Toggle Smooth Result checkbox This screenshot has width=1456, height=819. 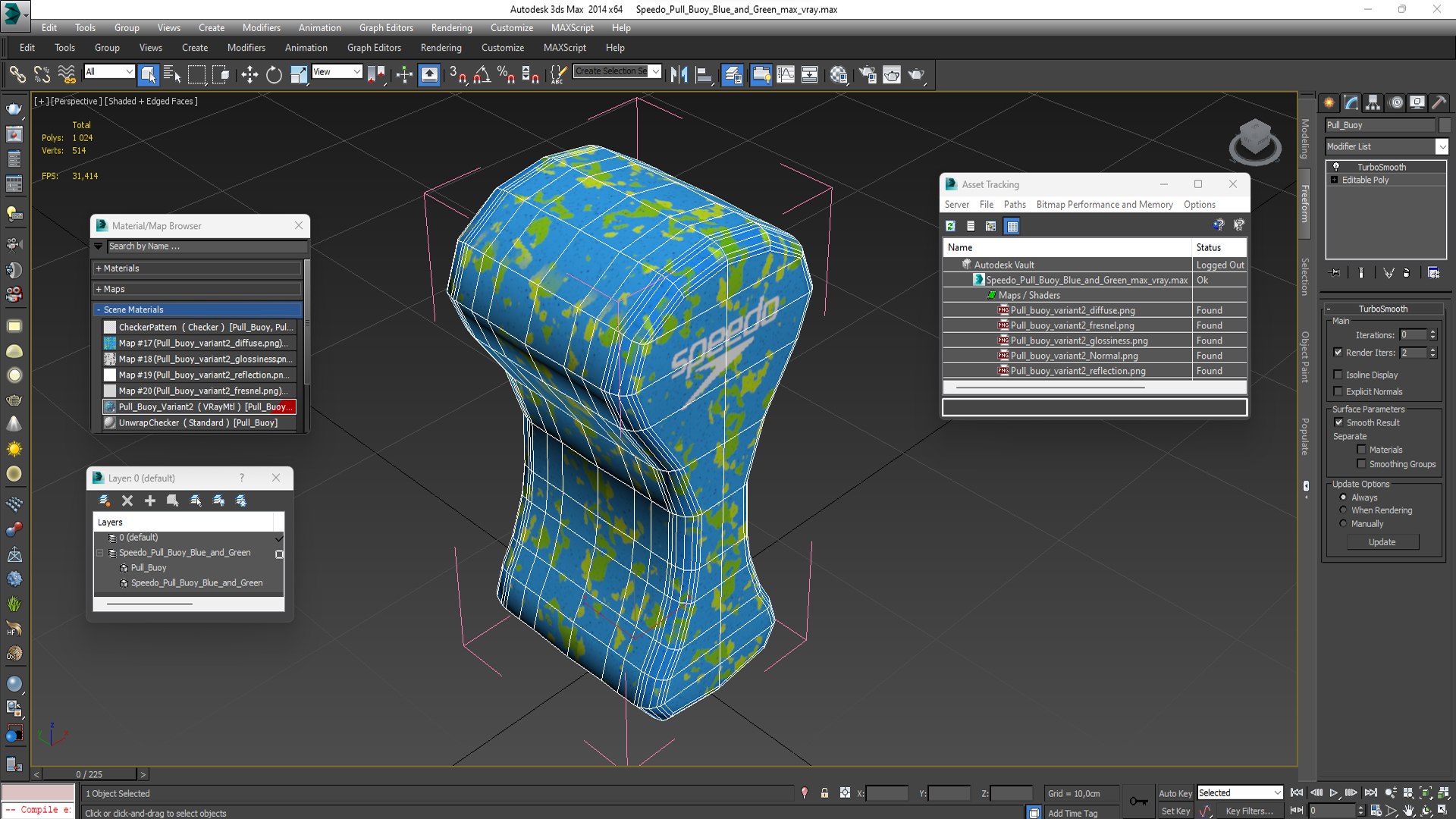[x=1338, y=422]
